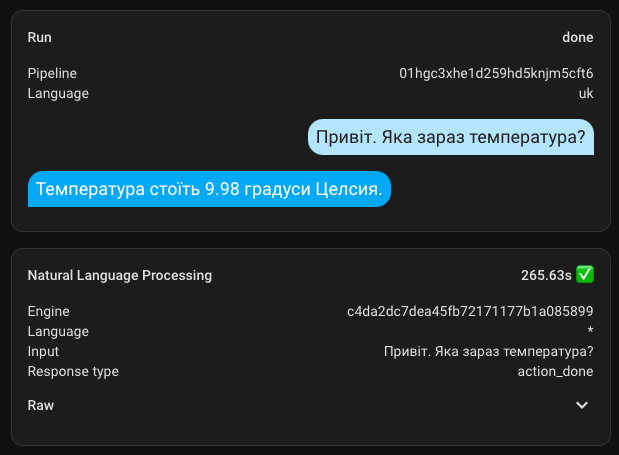The width and height of the screenshot is (619, 455).
Task: Click the Pipeline field label
Action: tap(52, 73)
